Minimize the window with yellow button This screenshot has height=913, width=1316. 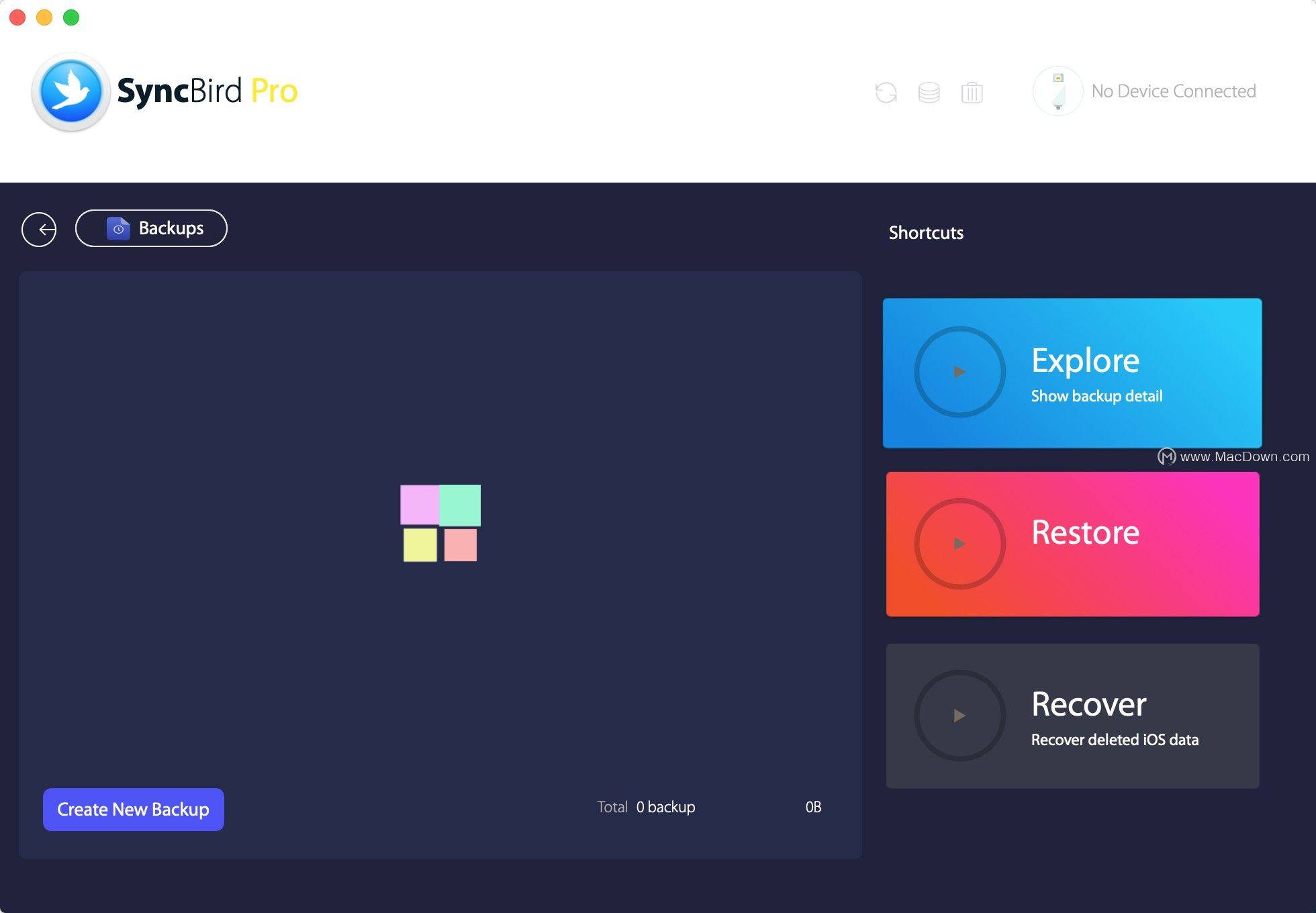pyautogui.click(x=44, y=17)
